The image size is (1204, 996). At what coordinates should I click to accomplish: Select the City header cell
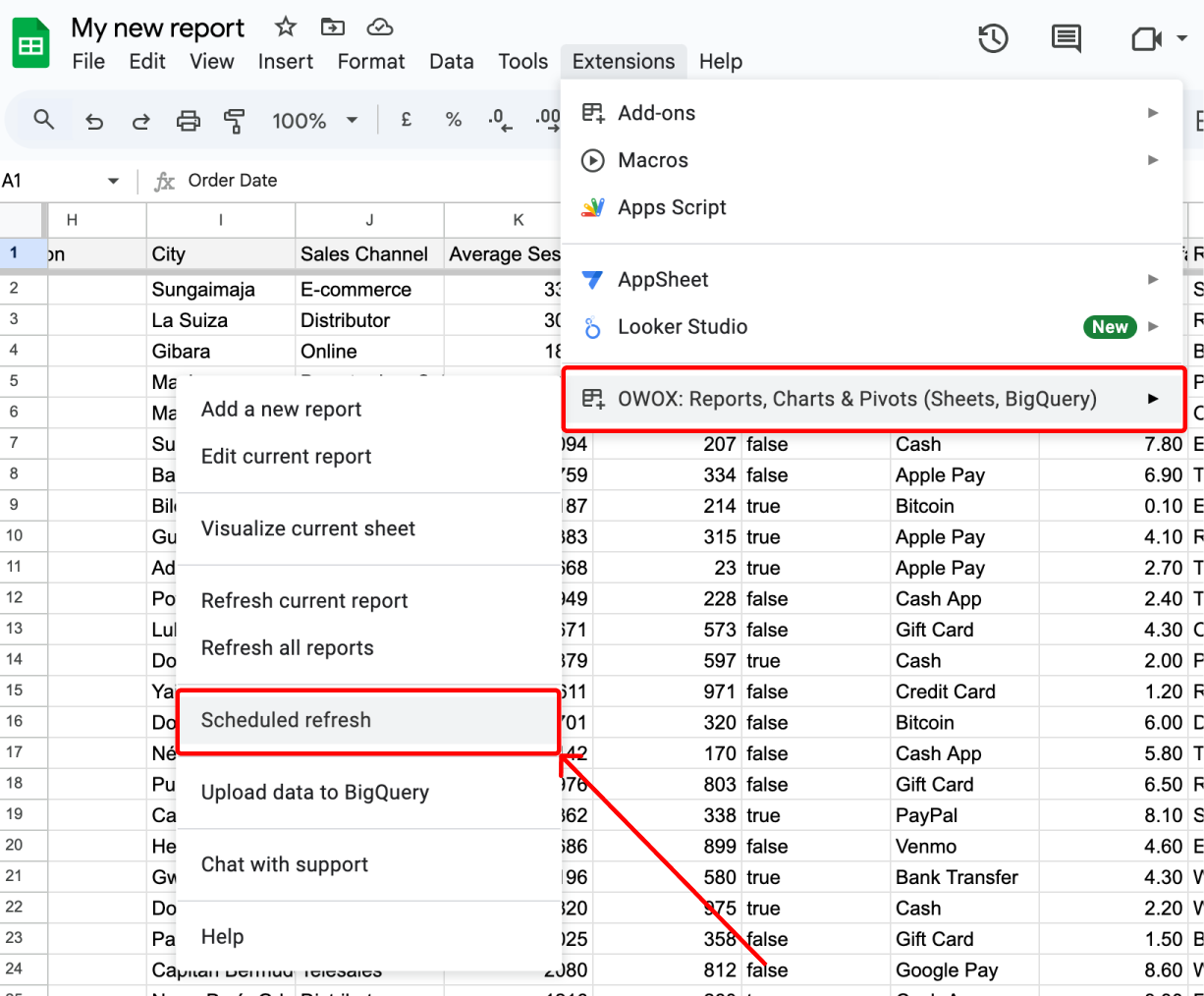221,254
